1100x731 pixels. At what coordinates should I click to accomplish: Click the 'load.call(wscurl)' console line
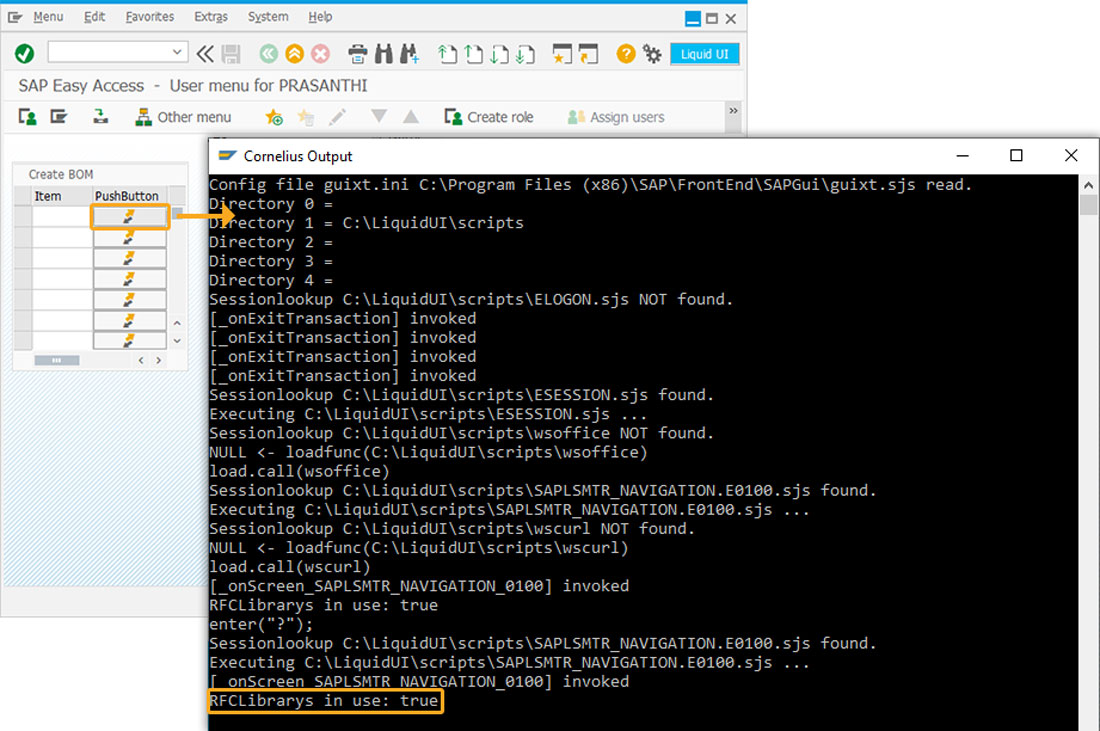pos(289,567)
